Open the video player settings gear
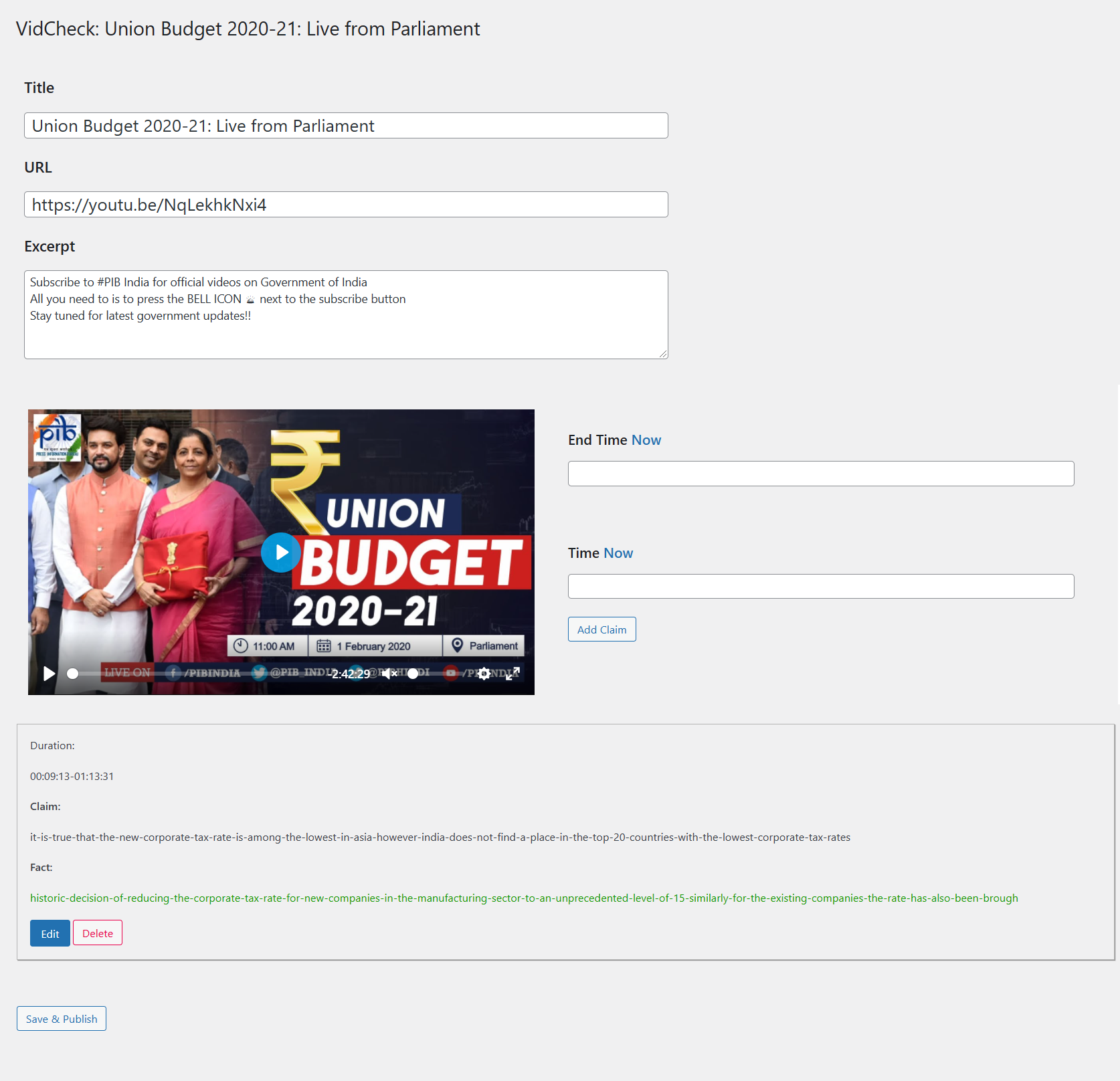The width and height of the screenshot is (1120, 1081). (x=484, y=674)
